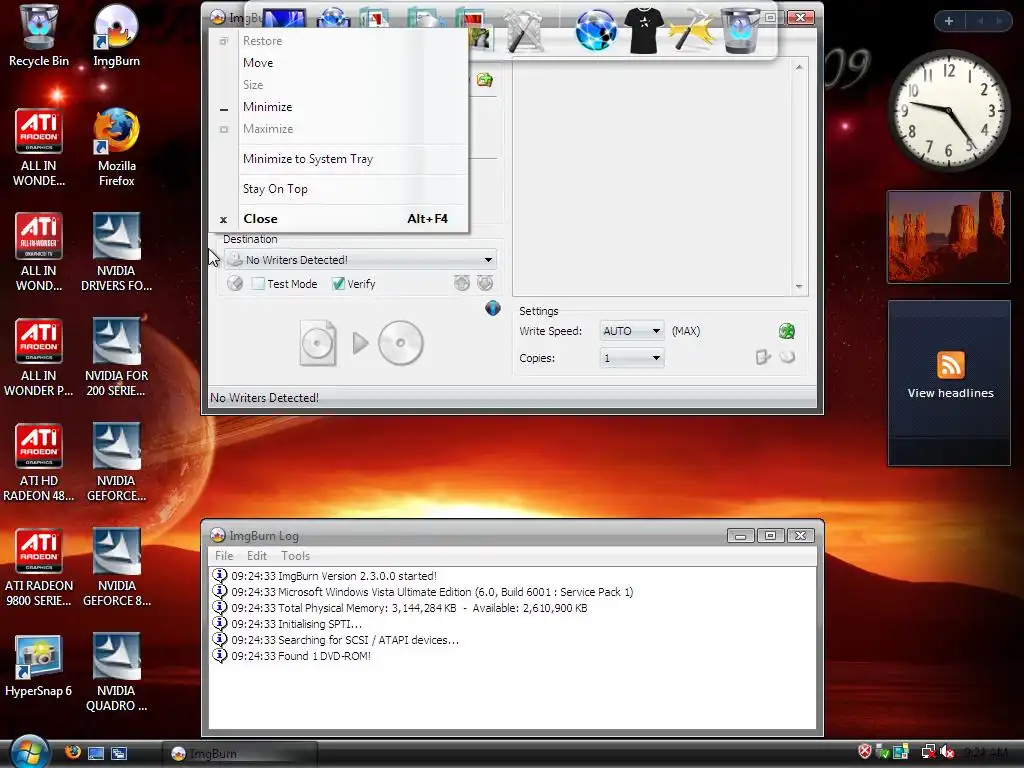Select Stay On Top menu entry
Viewport: 1024px width, 768px height.
pos(338,189)
